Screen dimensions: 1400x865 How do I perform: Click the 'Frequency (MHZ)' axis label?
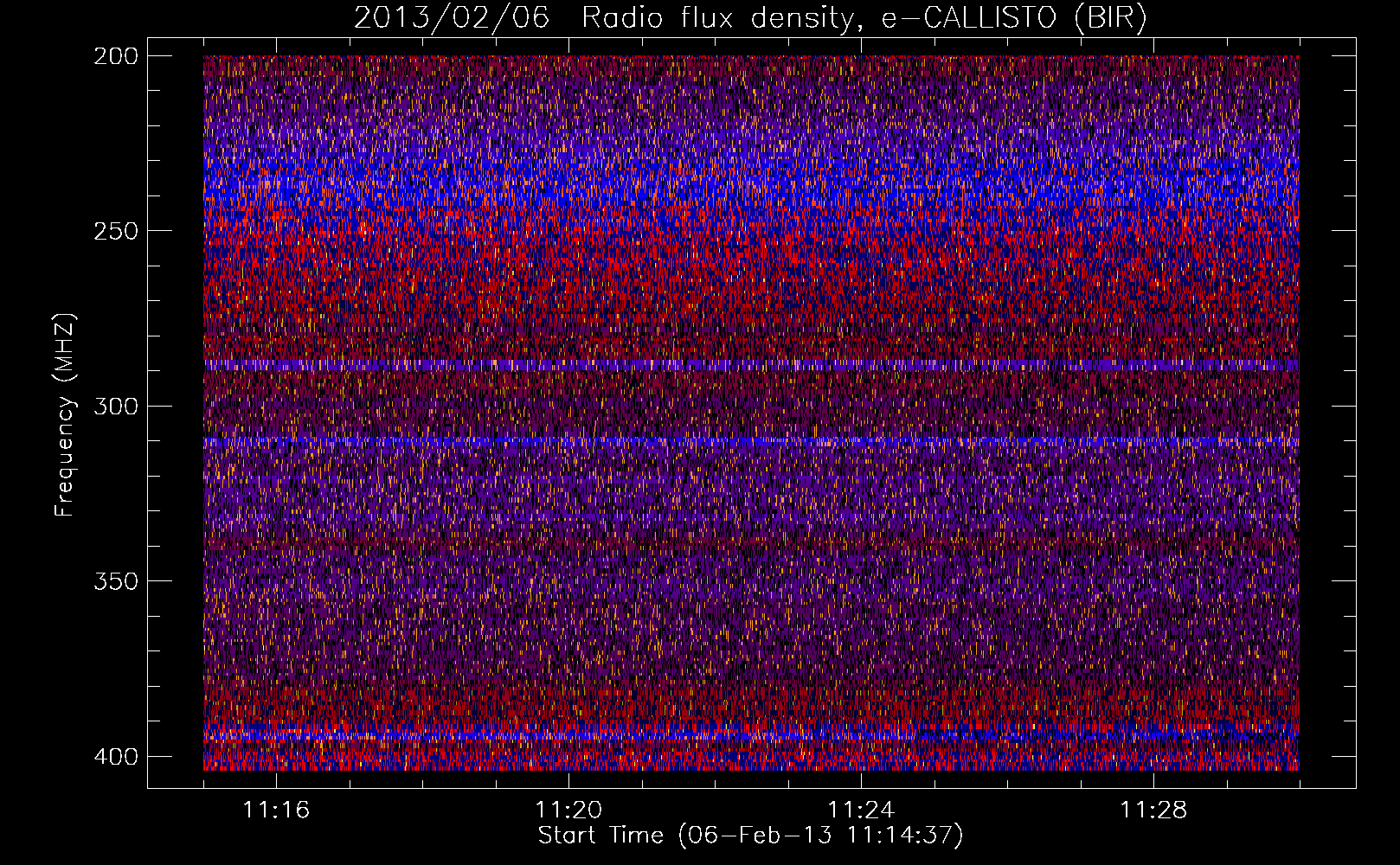[66, 414]
